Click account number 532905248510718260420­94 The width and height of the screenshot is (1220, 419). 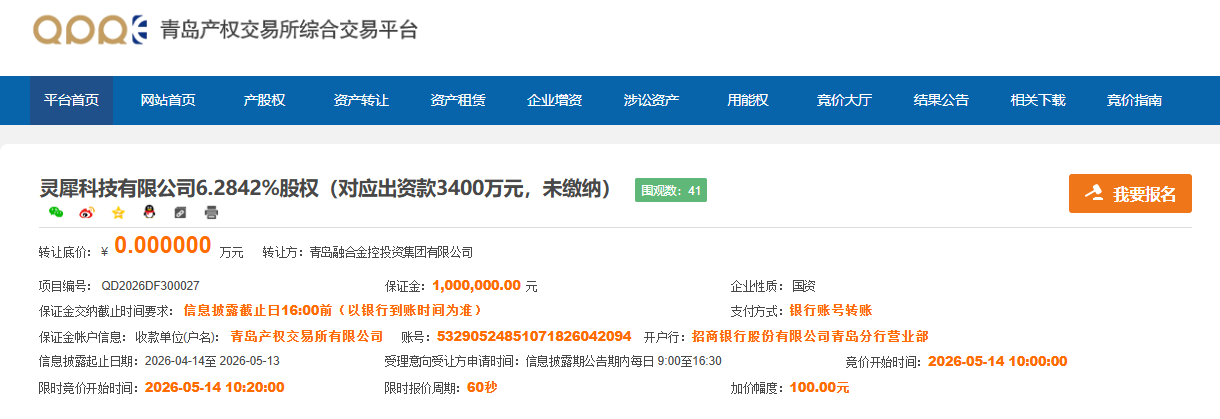click(534, 336)
